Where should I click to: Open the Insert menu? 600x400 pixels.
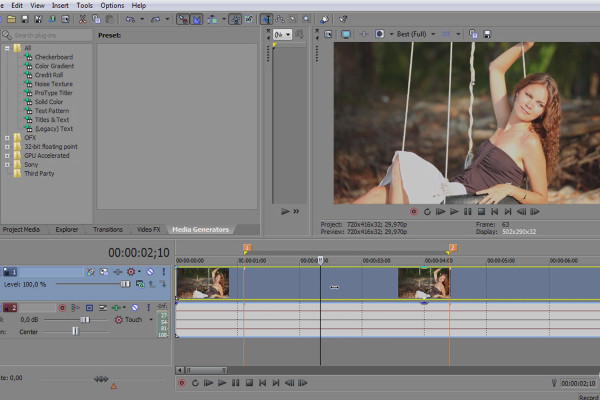click(60, 5)
